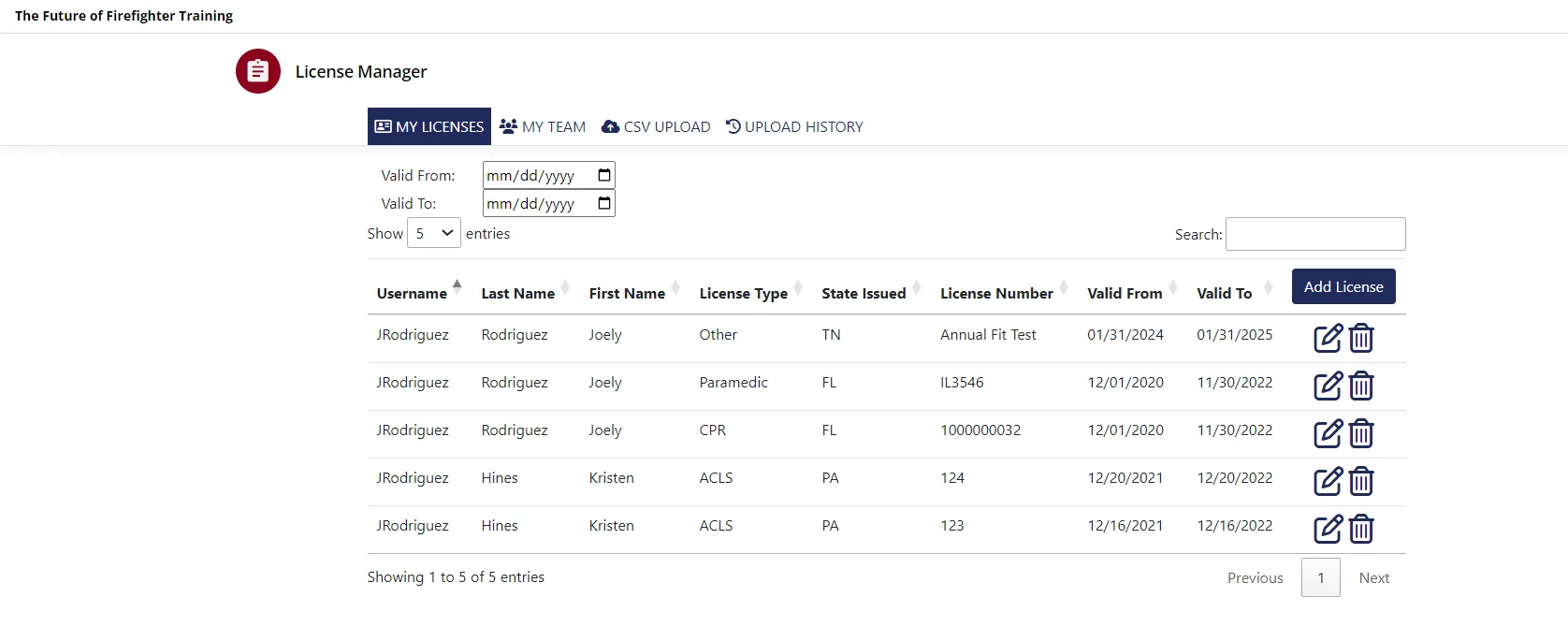This screenshot has height=641, width=1568.
Task: Sort table by License Type column
Action: [x=743, y=293]
